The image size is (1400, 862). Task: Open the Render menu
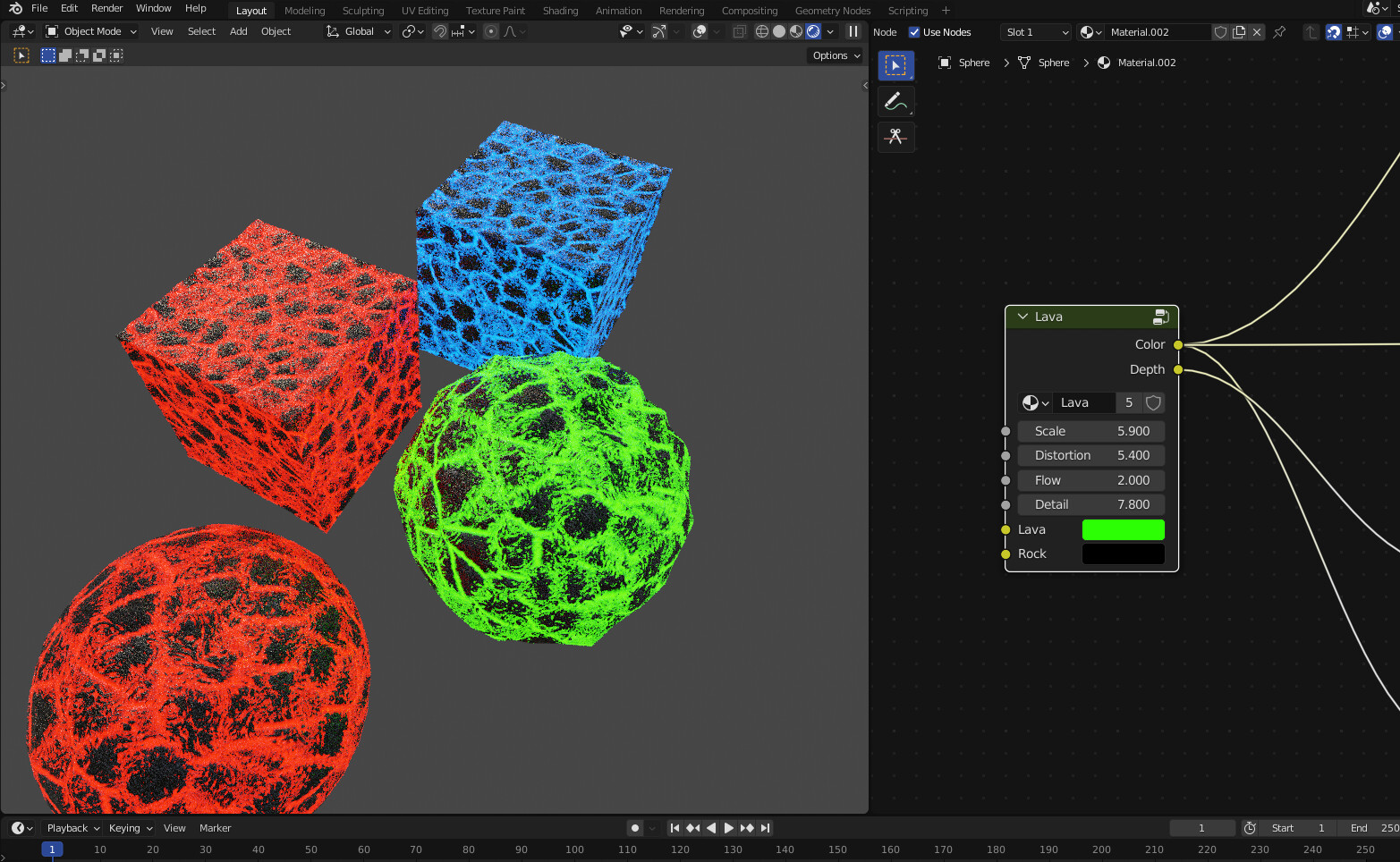pos(106,8)
